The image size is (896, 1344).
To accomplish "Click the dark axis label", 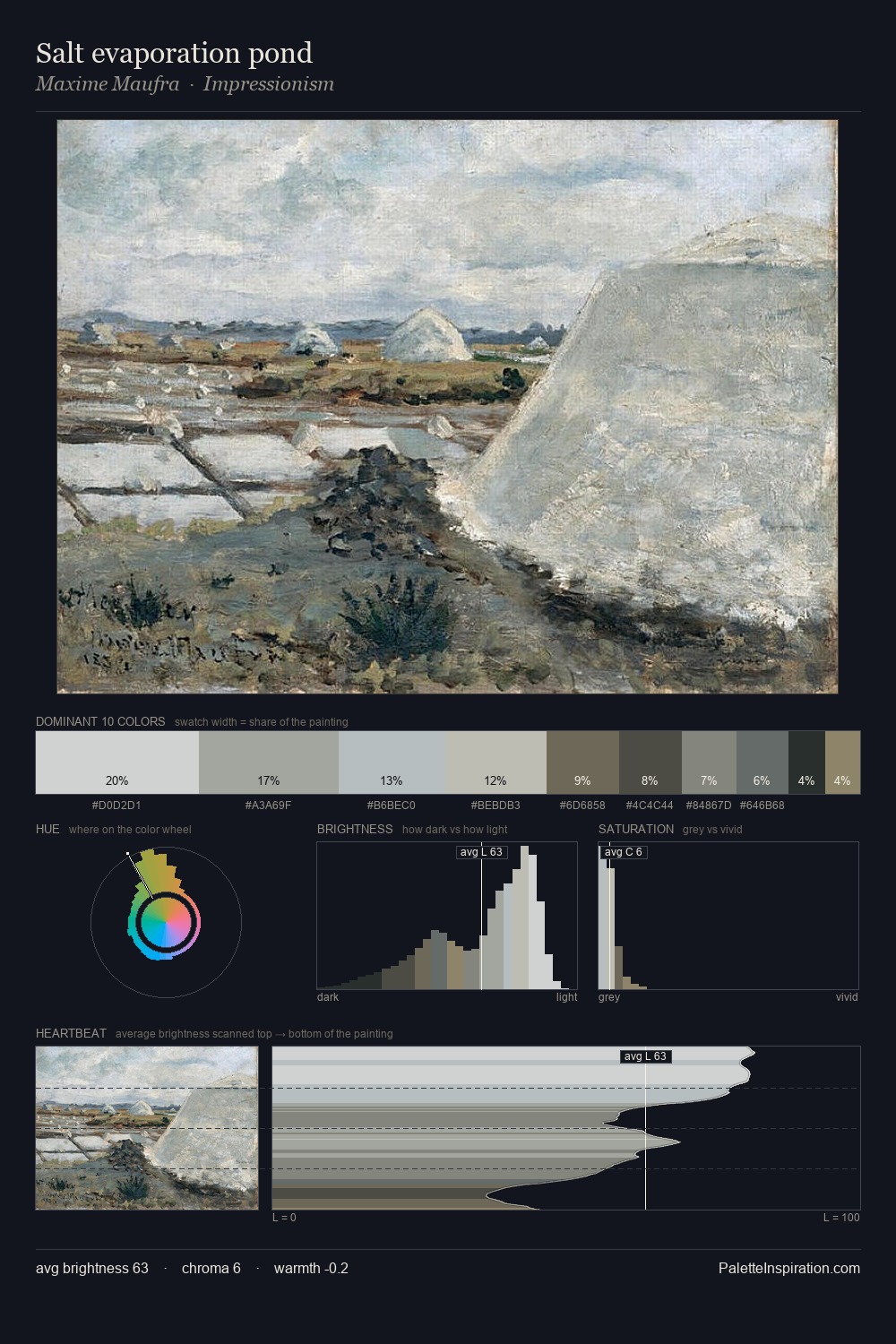I will tap(328, 997).
